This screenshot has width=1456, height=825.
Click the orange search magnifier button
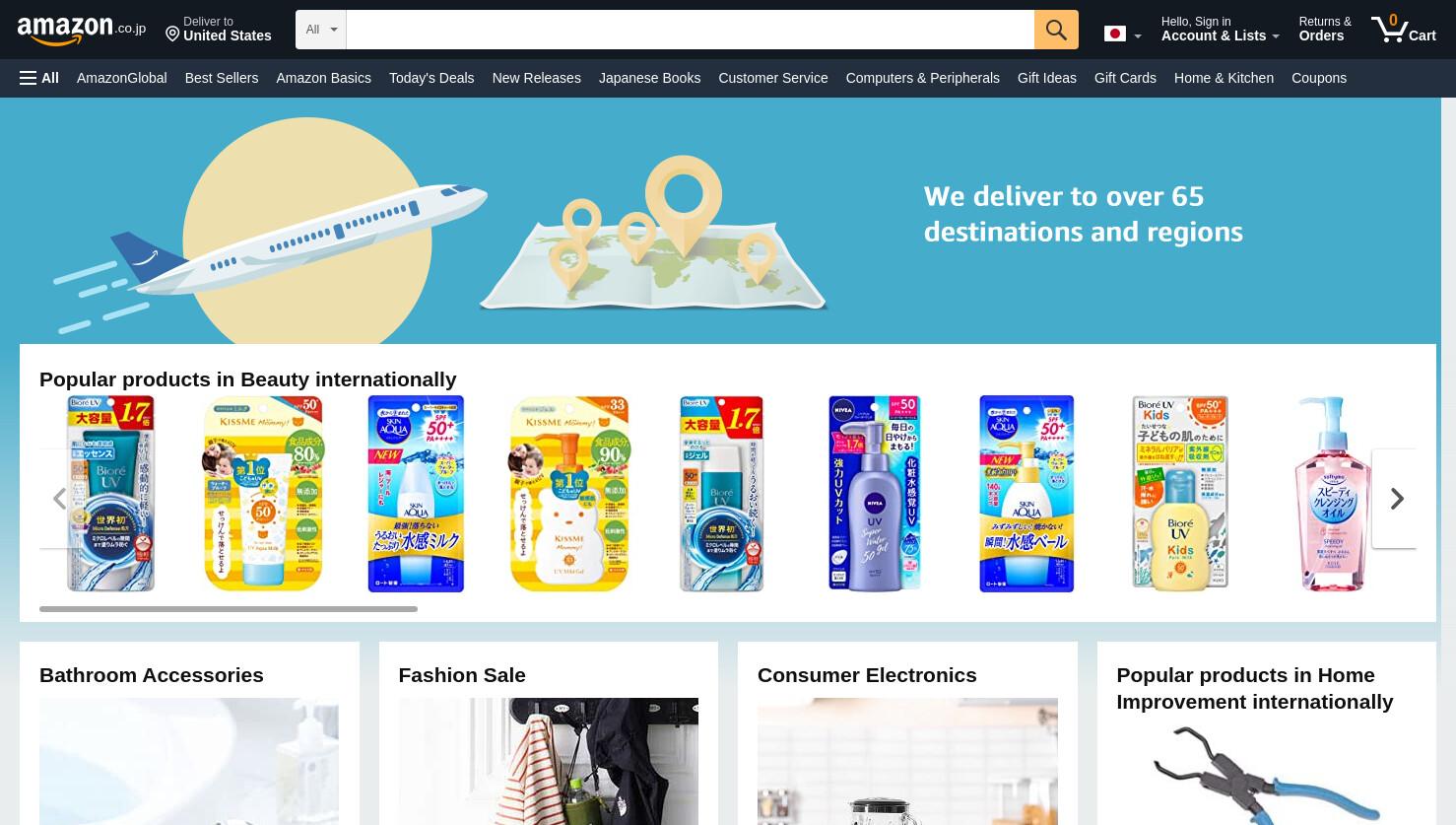click(1056, 30)
